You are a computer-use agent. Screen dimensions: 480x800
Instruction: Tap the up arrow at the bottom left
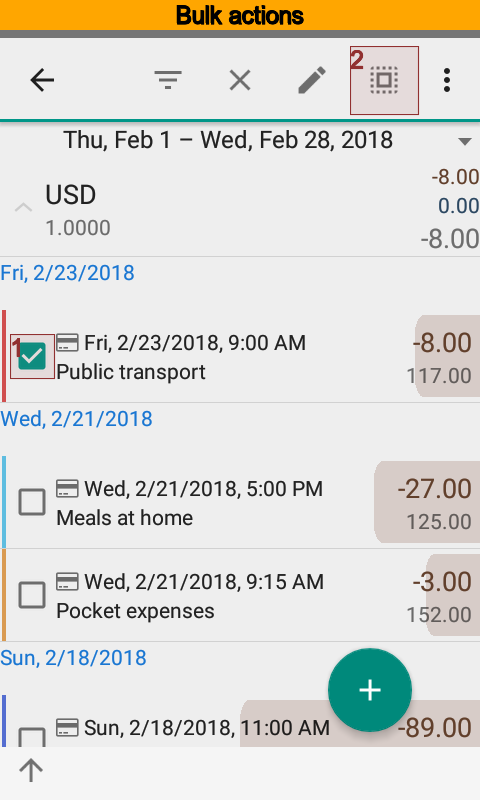pos(31,770)
